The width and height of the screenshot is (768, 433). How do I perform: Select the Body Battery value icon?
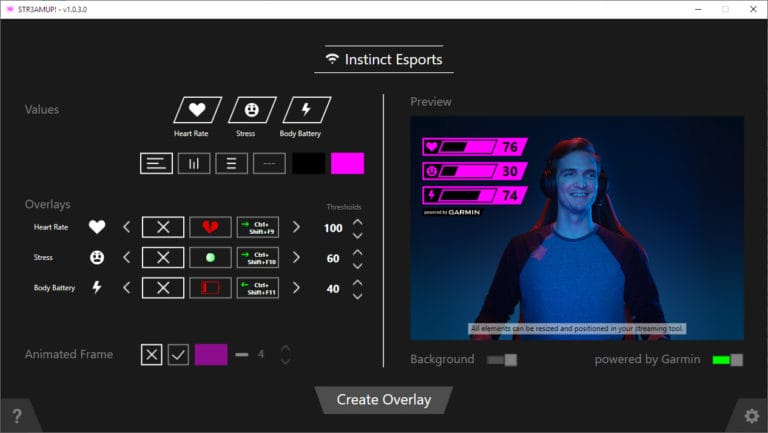click(306, 110)
